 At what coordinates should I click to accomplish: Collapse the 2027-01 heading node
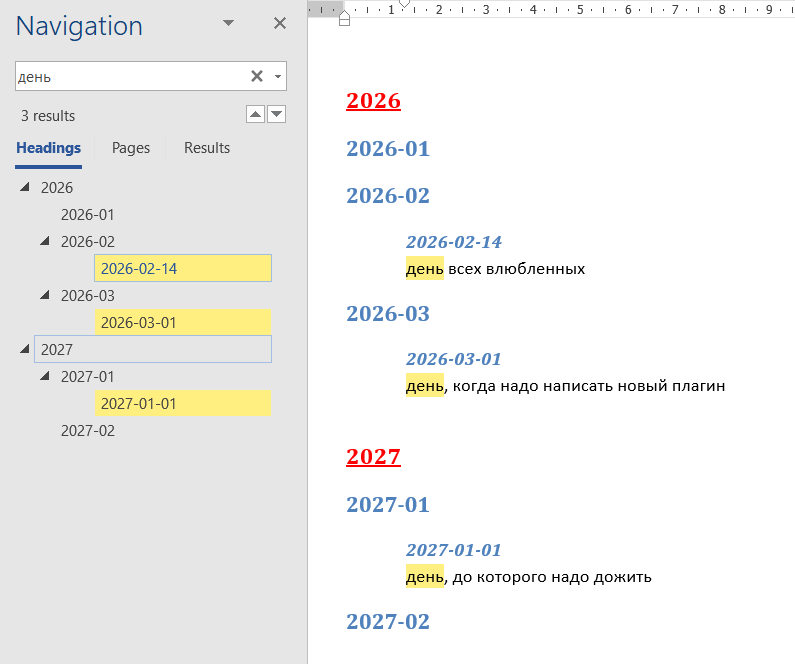(45, 377)
